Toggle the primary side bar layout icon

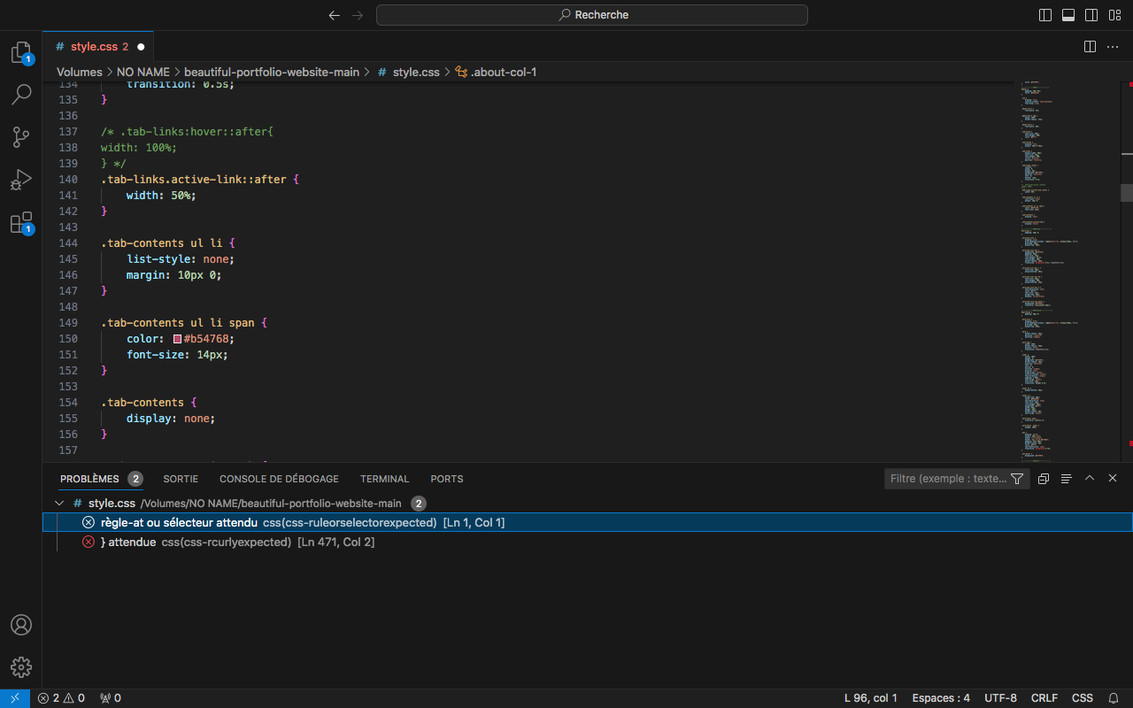(1045, 15)
